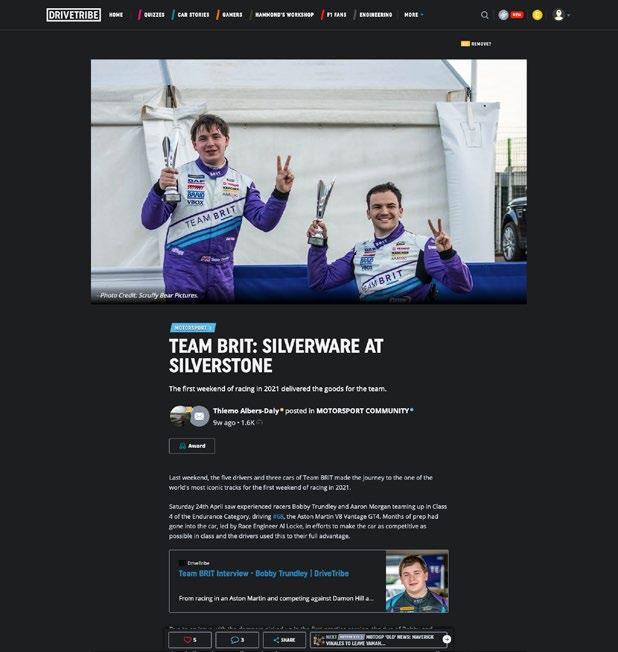Viewport: 618px width, 652px height.
Task: Expand the user profile avatar dropdown
Action: [561, 15]
